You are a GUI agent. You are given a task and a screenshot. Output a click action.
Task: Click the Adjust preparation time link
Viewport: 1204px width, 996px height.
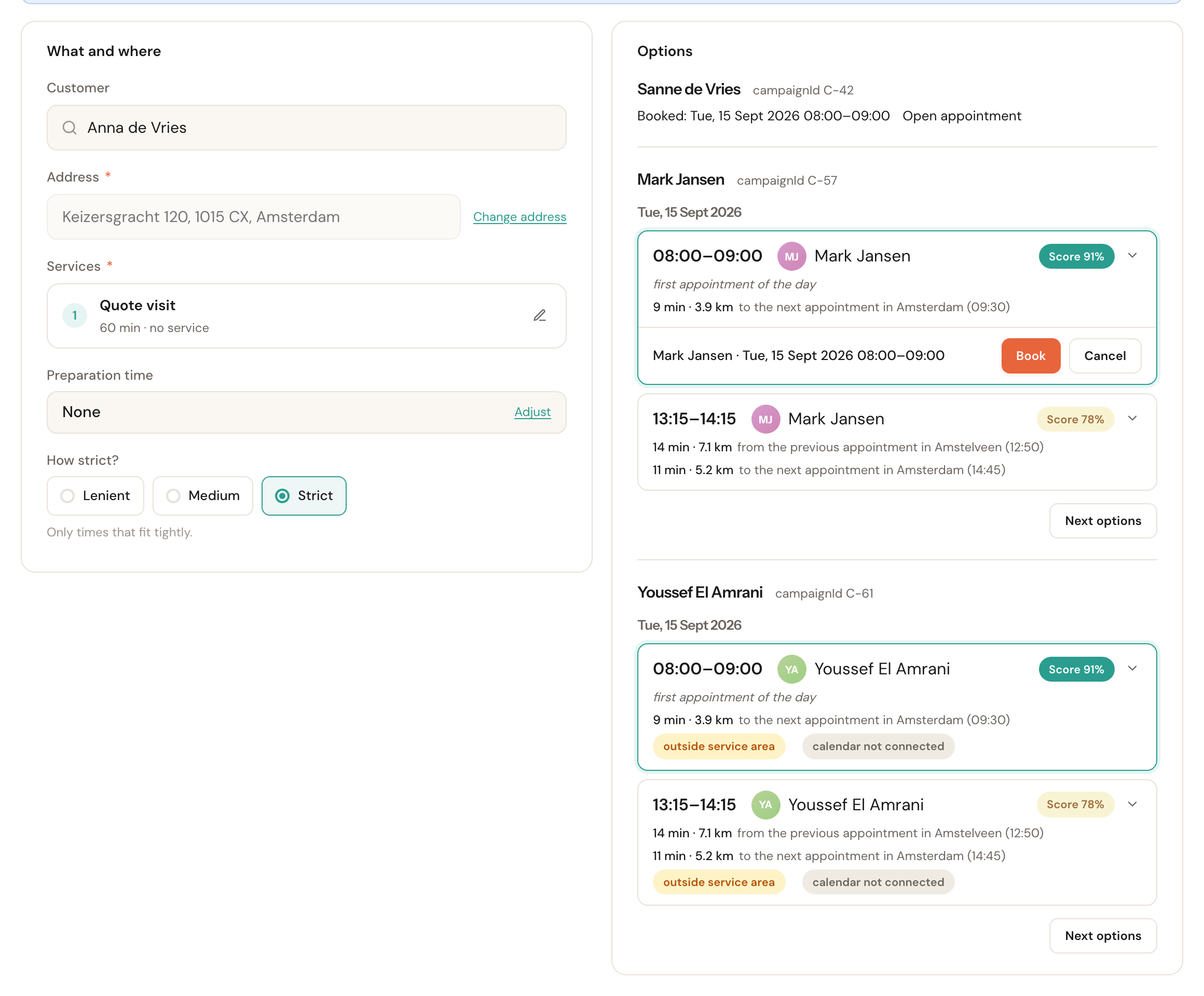tap(532, 411)
